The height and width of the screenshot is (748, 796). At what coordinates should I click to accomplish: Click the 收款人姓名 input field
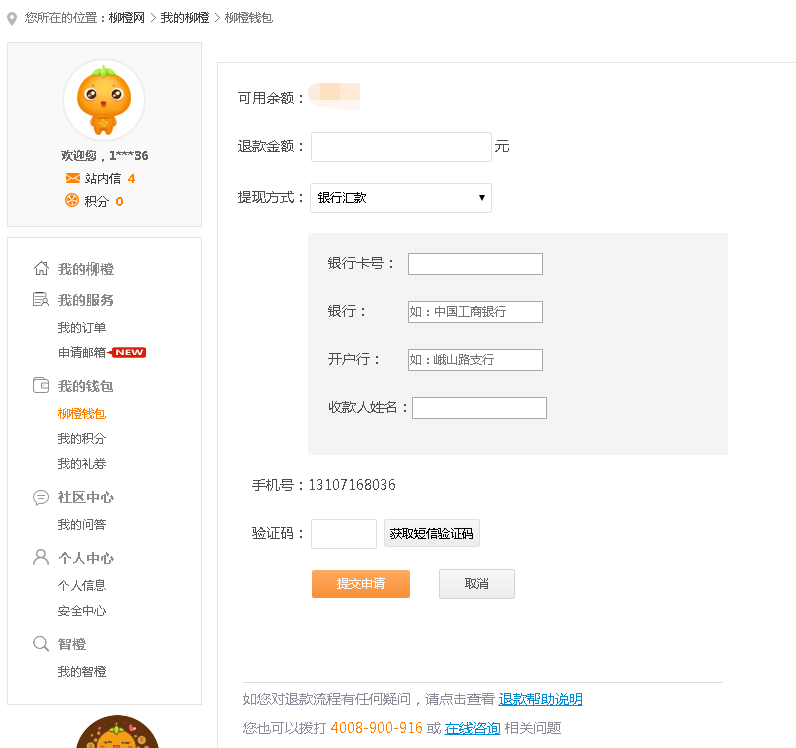coord(479,408)
